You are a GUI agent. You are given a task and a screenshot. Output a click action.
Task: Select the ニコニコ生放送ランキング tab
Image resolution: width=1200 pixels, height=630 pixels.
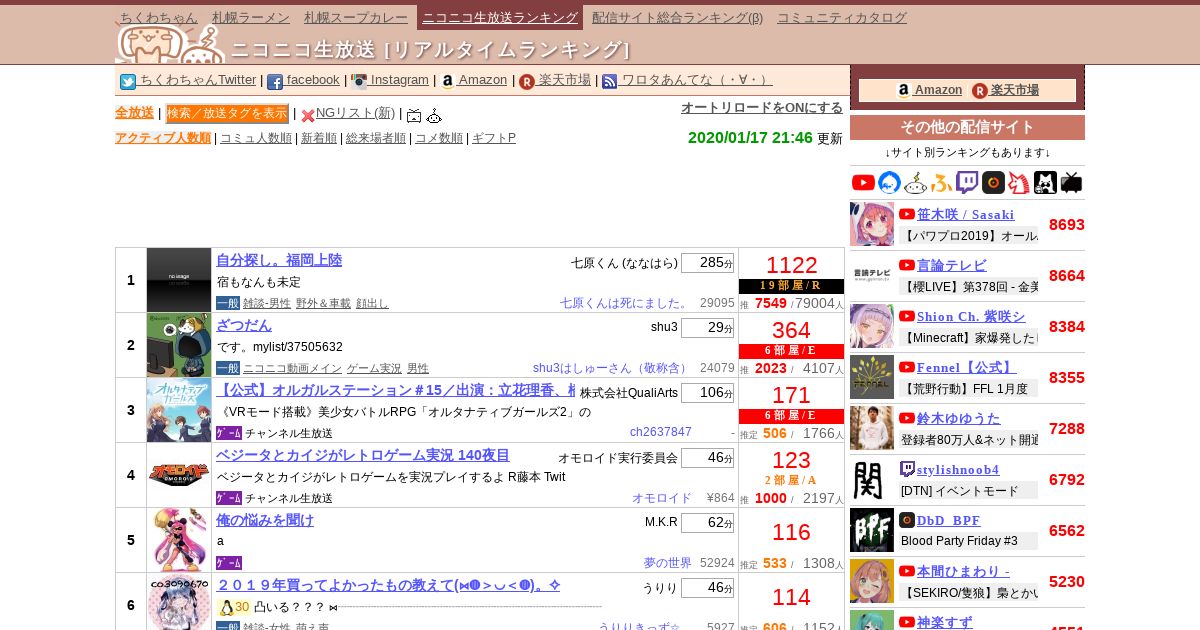[500, 17]
